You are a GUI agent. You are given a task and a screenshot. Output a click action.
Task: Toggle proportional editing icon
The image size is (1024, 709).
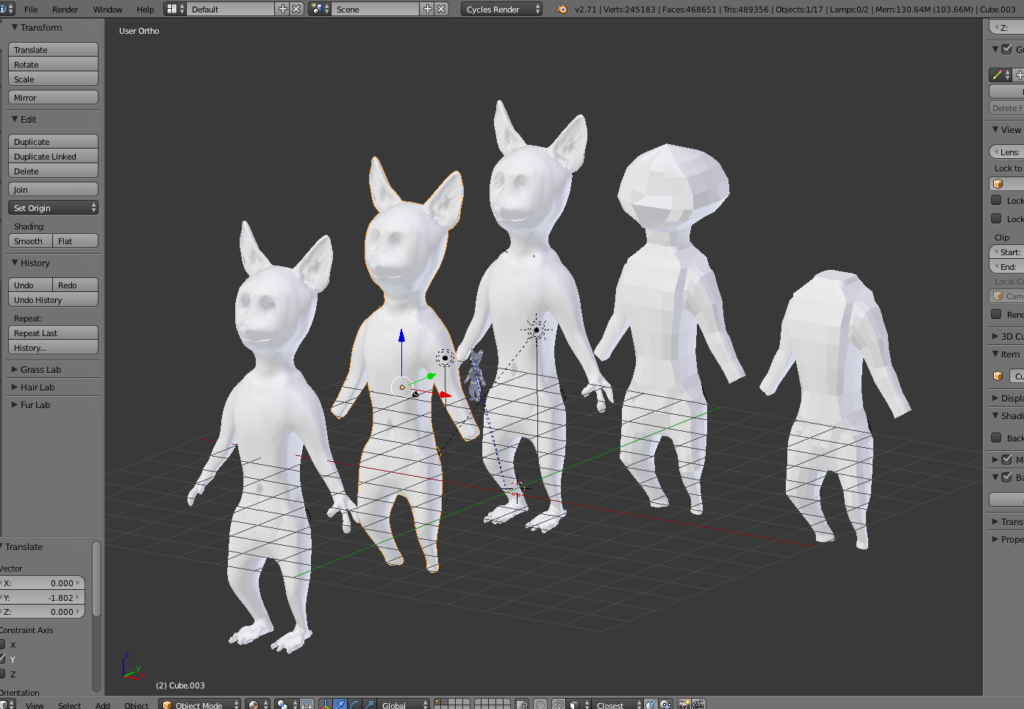tap(541, 704)
